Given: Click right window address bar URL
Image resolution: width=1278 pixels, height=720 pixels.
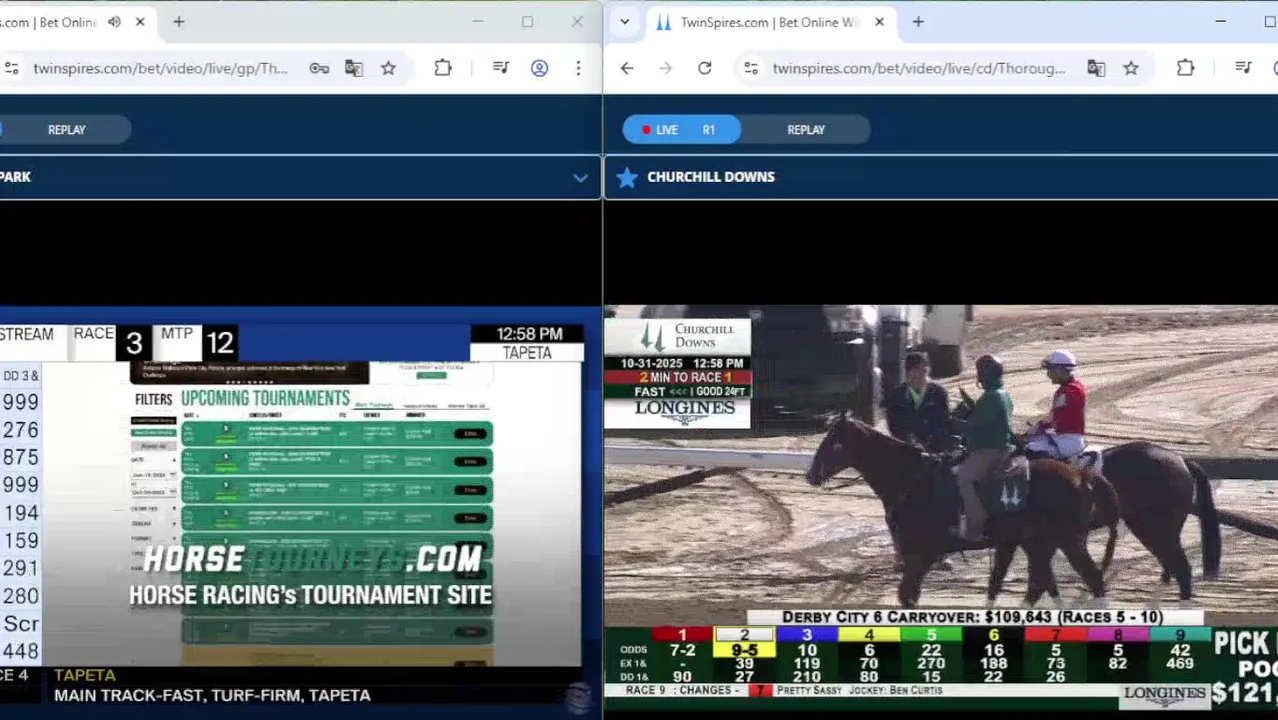Looking at the screenshot, I should [x=919, y=68].
